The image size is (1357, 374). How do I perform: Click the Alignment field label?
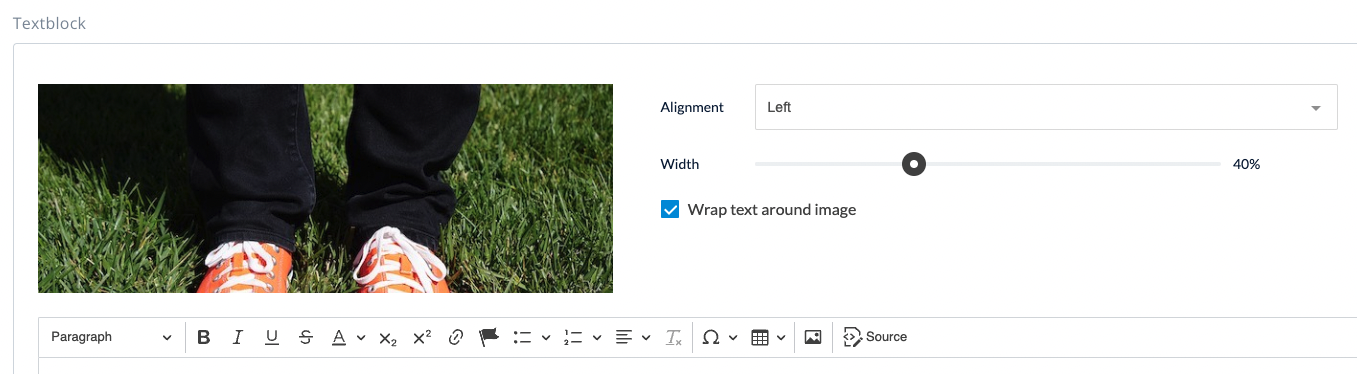pyautogui.click(x=692, y=107)
